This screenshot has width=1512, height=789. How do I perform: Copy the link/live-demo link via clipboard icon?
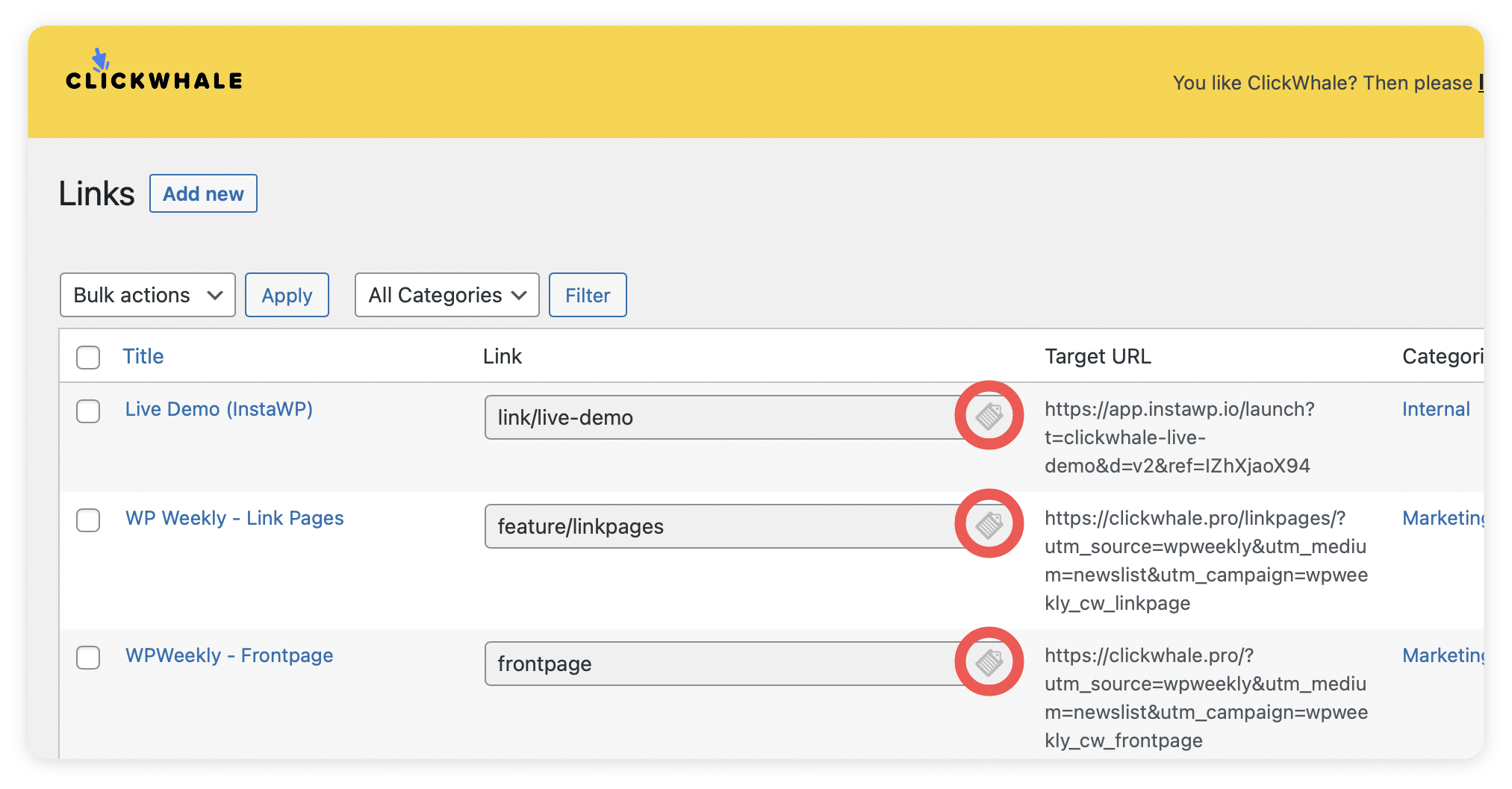click(989, 416)
